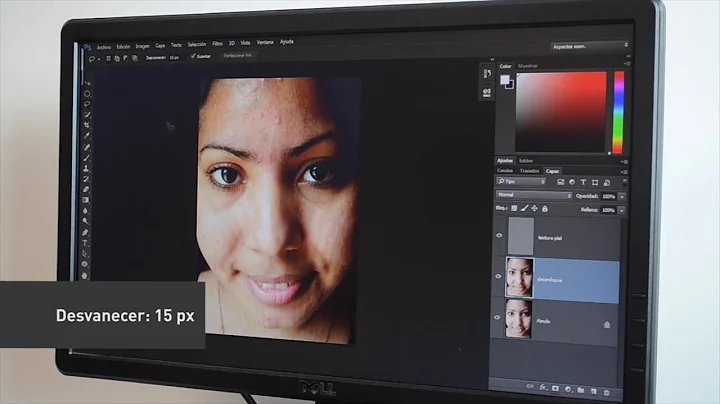Select the Clone Stamp tool
Viewport: 720px width, 404px height.
pos(86,168)
